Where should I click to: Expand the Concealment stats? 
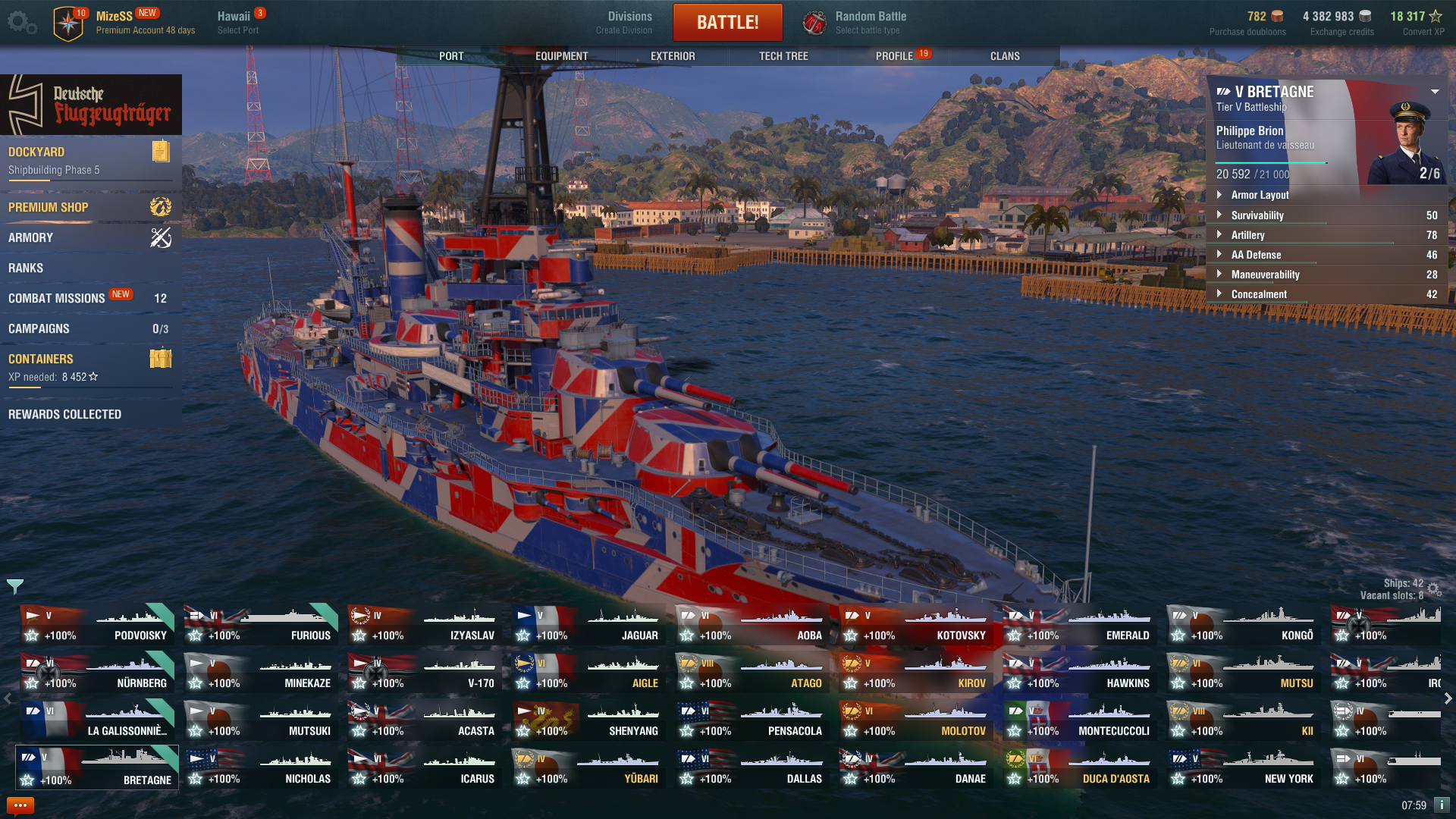[1327, 294]
